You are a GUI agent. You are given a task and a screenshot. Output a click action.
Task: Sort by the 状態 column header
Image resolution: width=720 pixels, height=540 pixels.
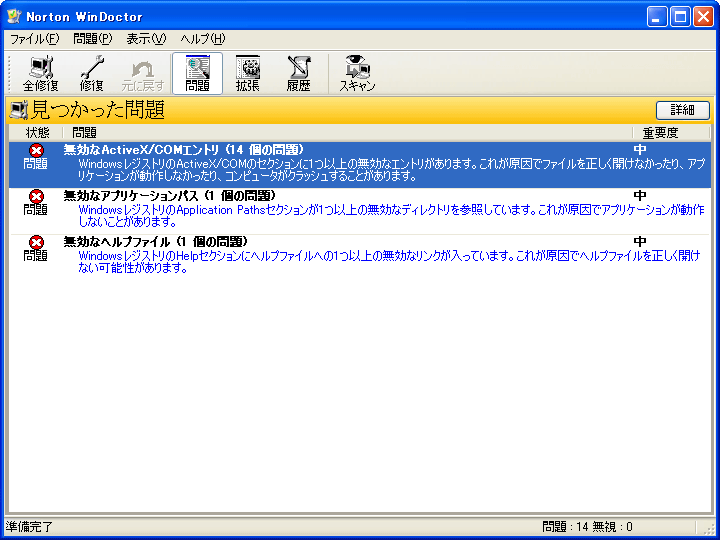pos(37,133)
